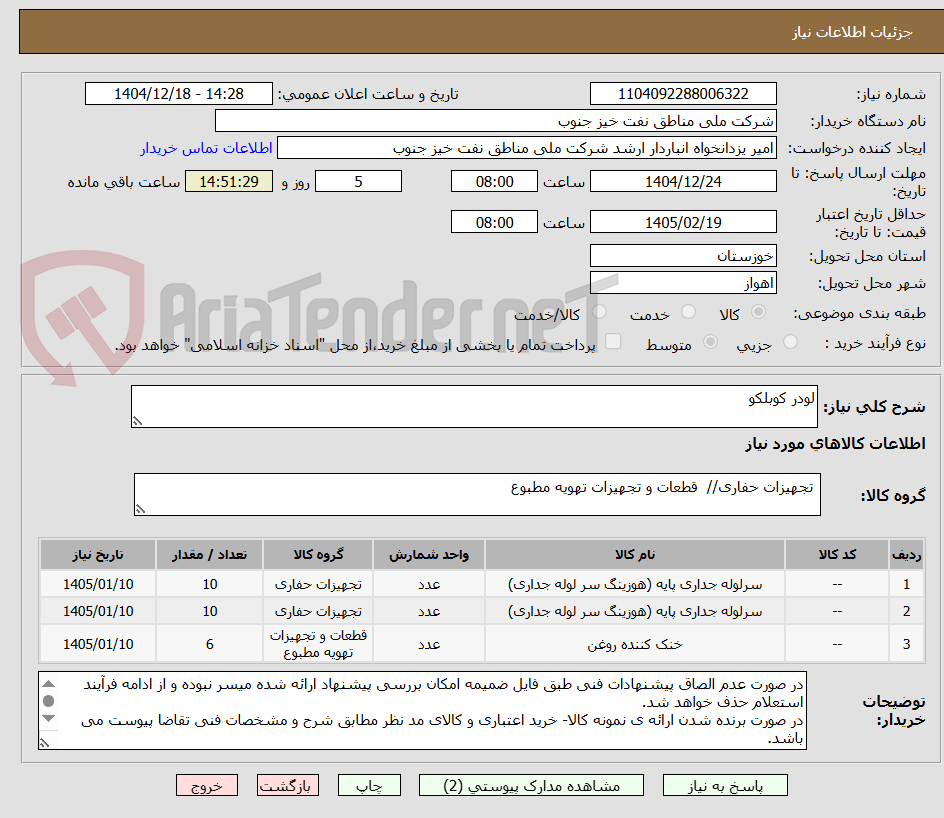944x818 pixels.
Task: Click resize handle of توضیحات خریدار box
Action: pos(44,743)
